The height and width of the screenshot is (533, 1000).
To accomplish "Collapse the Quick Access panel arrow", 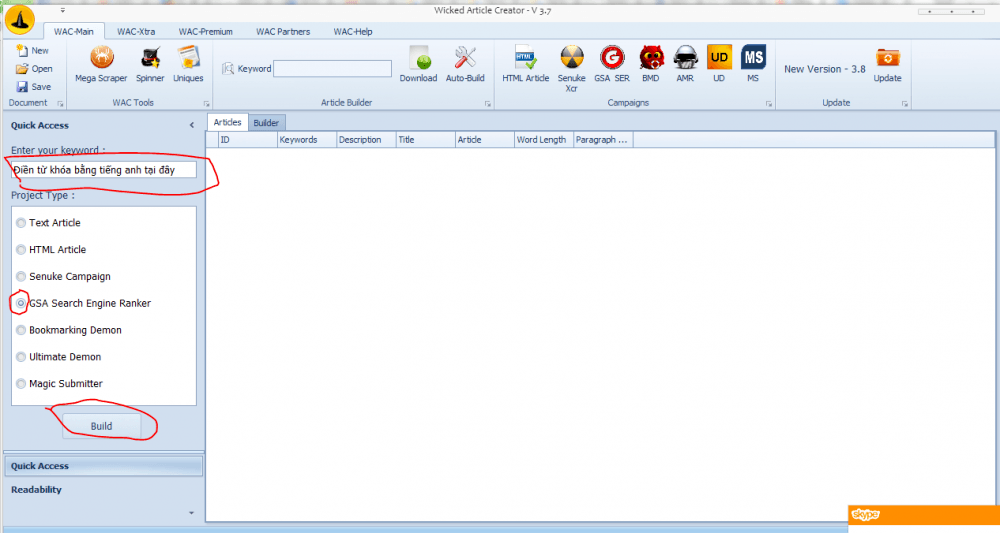I will pyautogui.click(x=192, y=125).
